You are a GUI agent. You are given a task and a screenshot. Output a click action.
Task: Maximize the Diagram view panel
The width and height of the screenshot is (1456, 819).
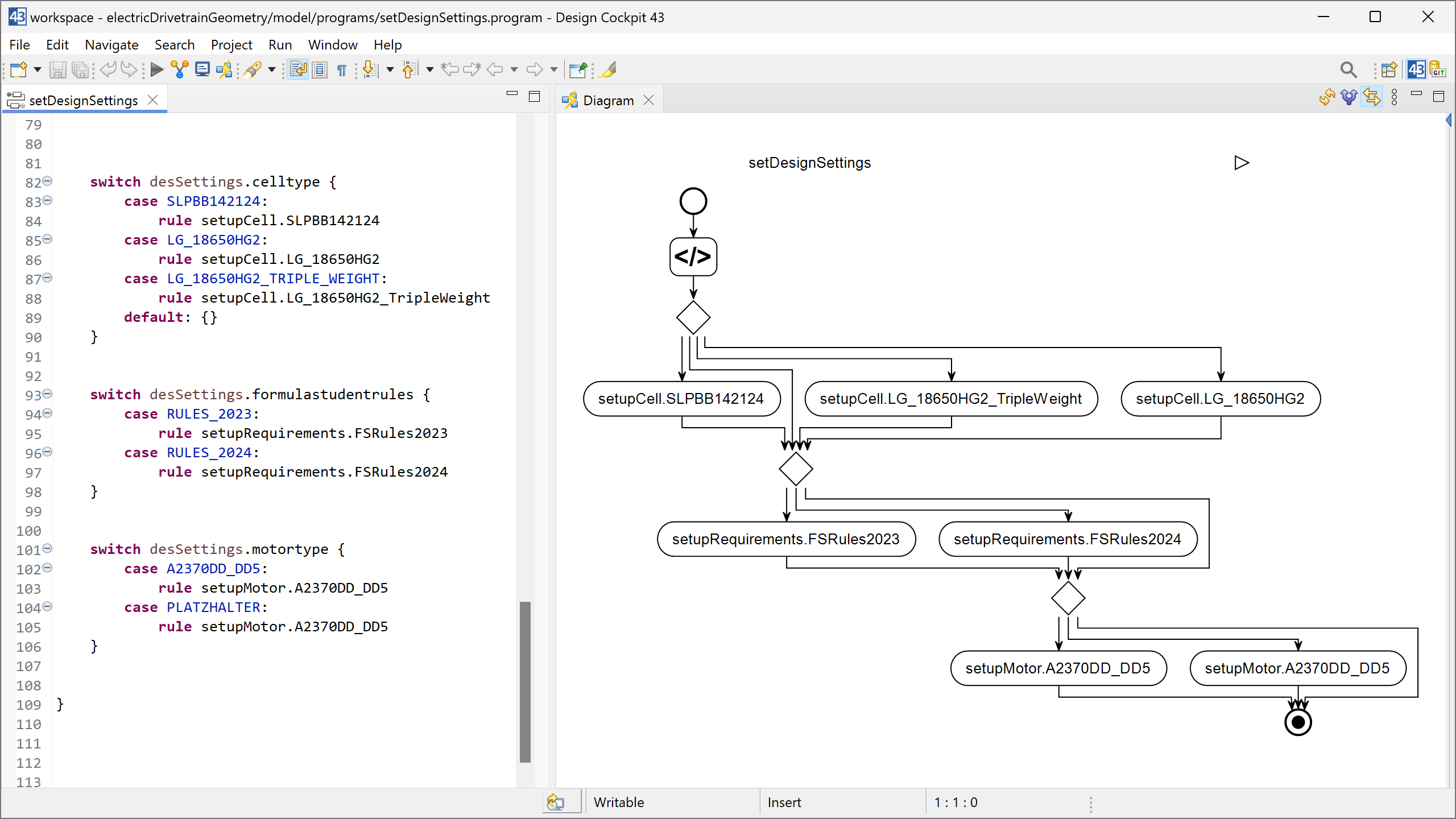pyautogui.click(x=1439, y=97)
